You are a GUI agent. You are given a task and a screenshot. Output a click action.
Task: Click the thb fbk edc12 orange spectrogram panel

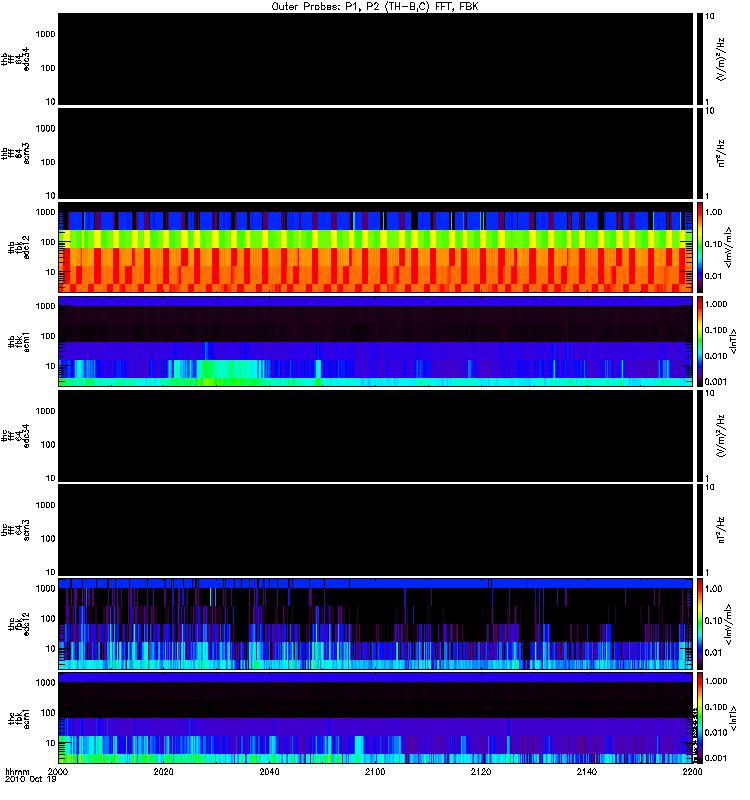pos(376,247)
